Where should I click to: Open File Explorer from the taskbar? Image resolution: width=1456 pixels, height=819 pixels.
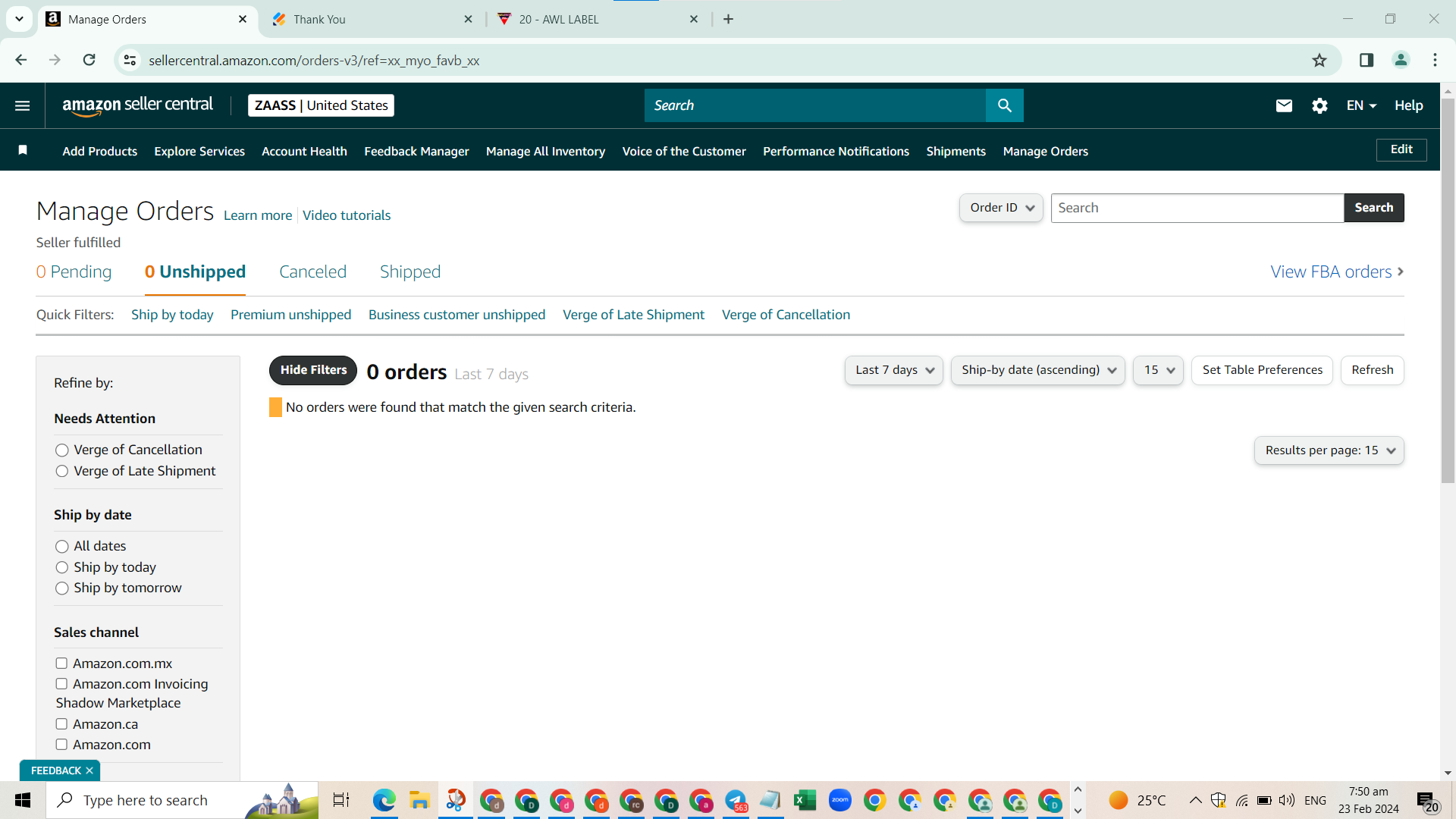pos(419,800)
